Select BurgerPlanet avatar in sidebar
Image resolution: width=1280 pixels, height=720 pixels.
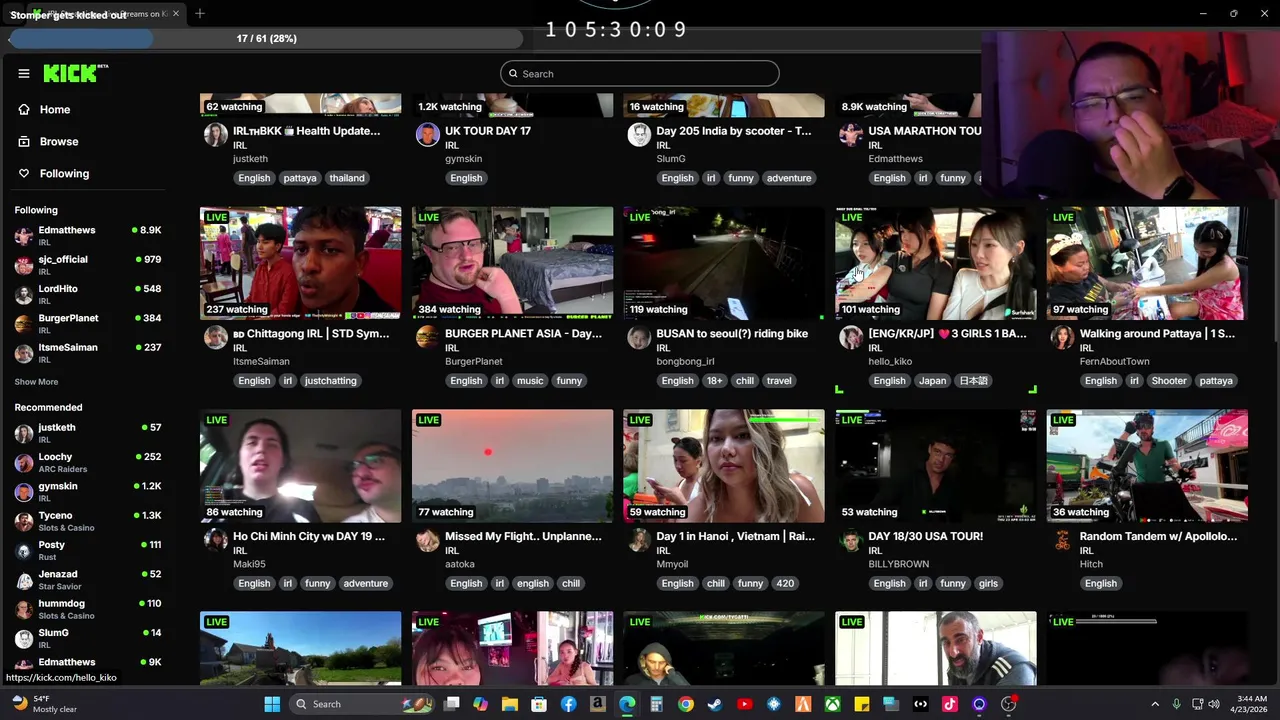pos(24,323)
